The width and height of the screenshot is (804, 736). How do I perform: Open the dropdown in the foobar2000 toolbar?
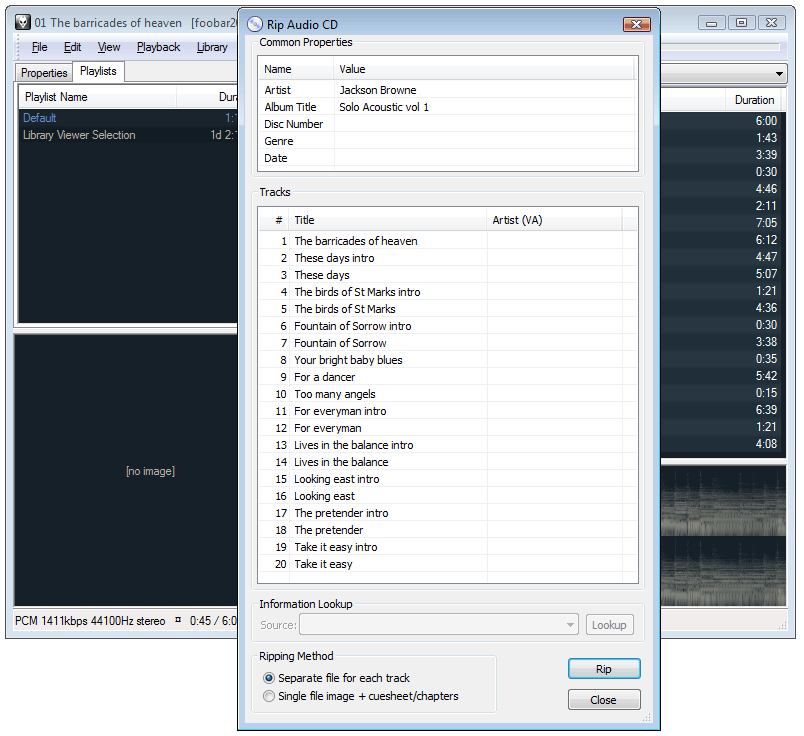coord(779,73)
